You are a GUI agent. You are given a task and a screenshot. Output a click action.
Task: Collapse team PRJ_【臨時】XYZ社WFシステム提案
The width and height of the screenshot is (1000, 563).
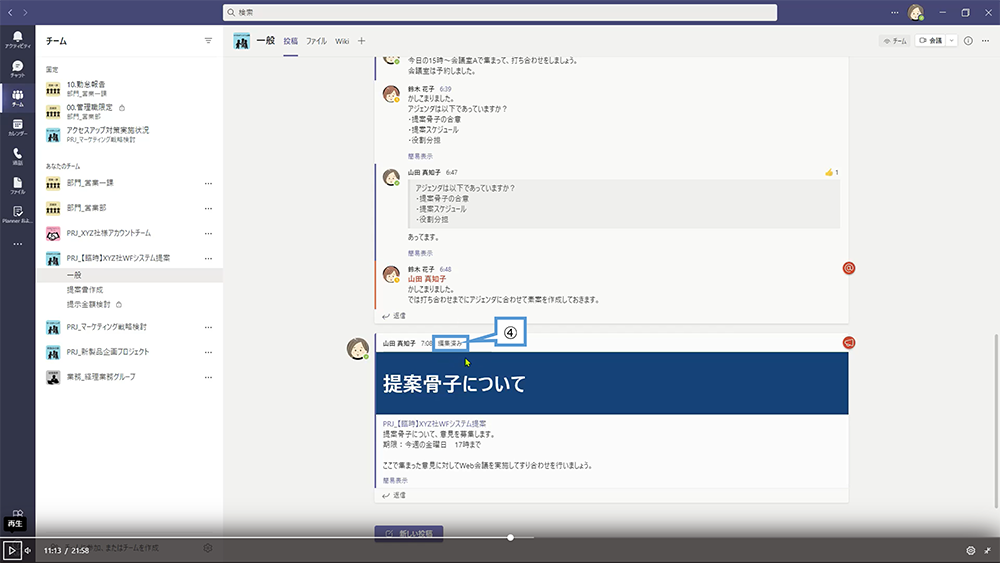click(118, 258)
